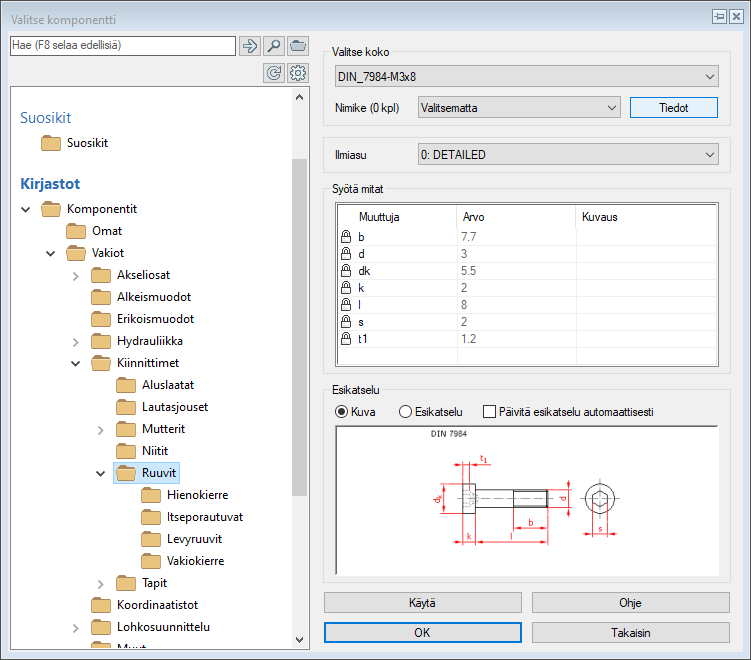
Task: Click the arrow icon next to search field
Action: [250, 46]
